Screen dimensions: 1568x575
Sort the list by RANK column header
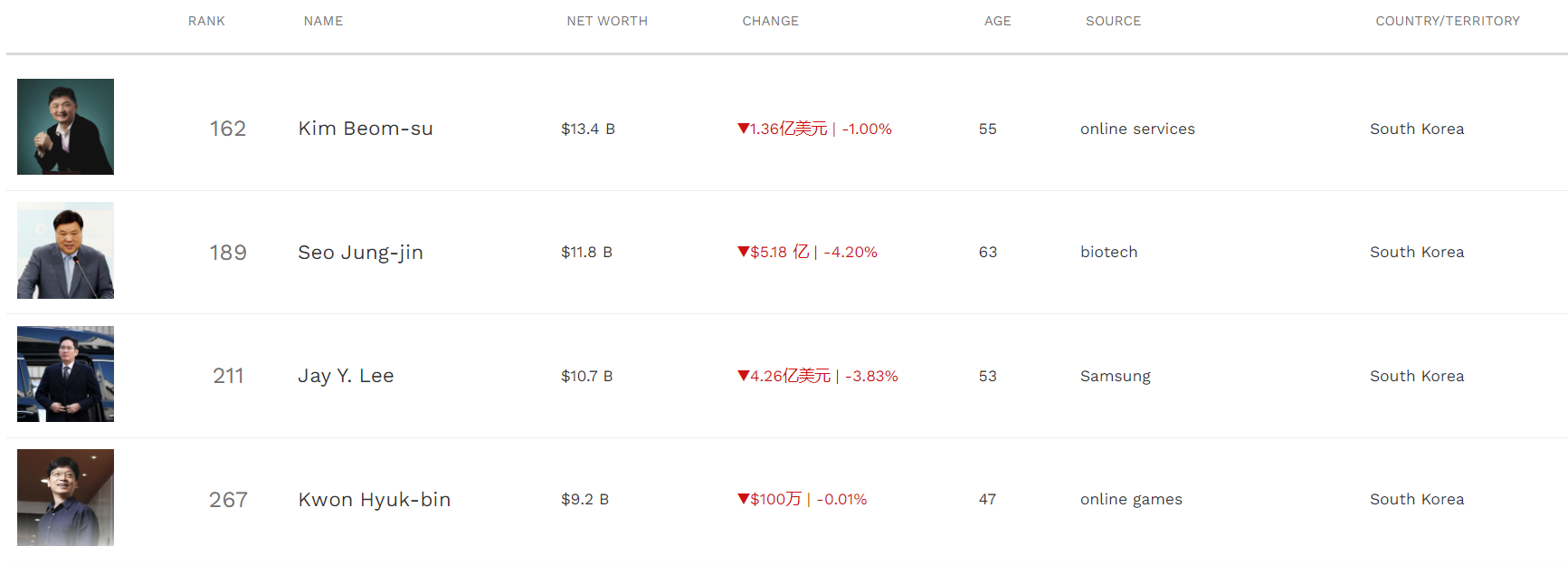tap(206, 21)
